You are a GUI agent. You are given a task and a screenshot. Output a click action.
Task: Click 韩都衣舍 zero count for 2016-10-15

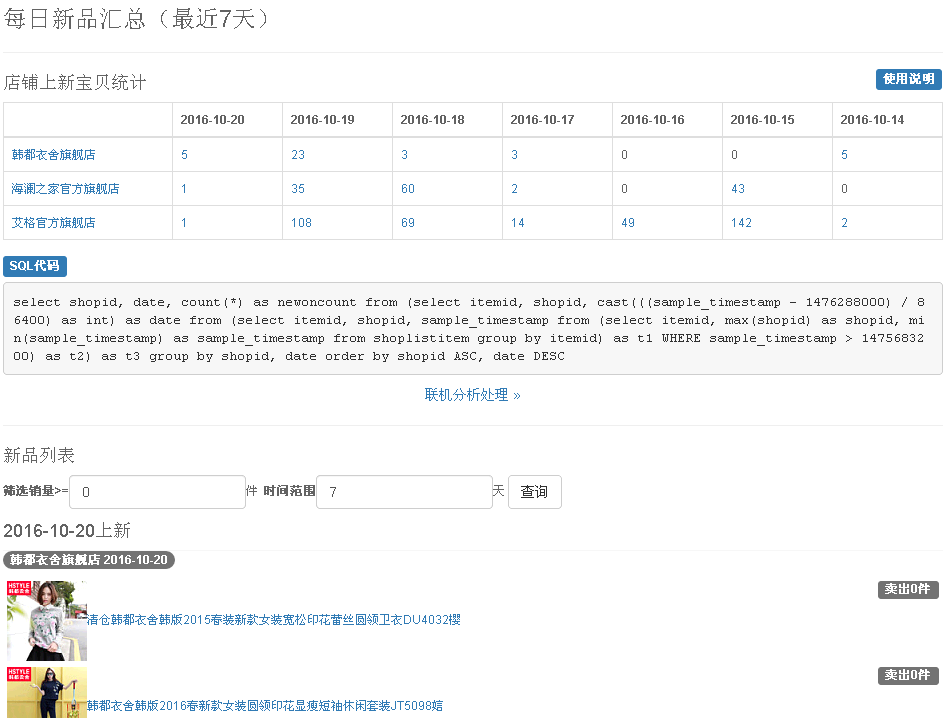(x=735, y=155)
